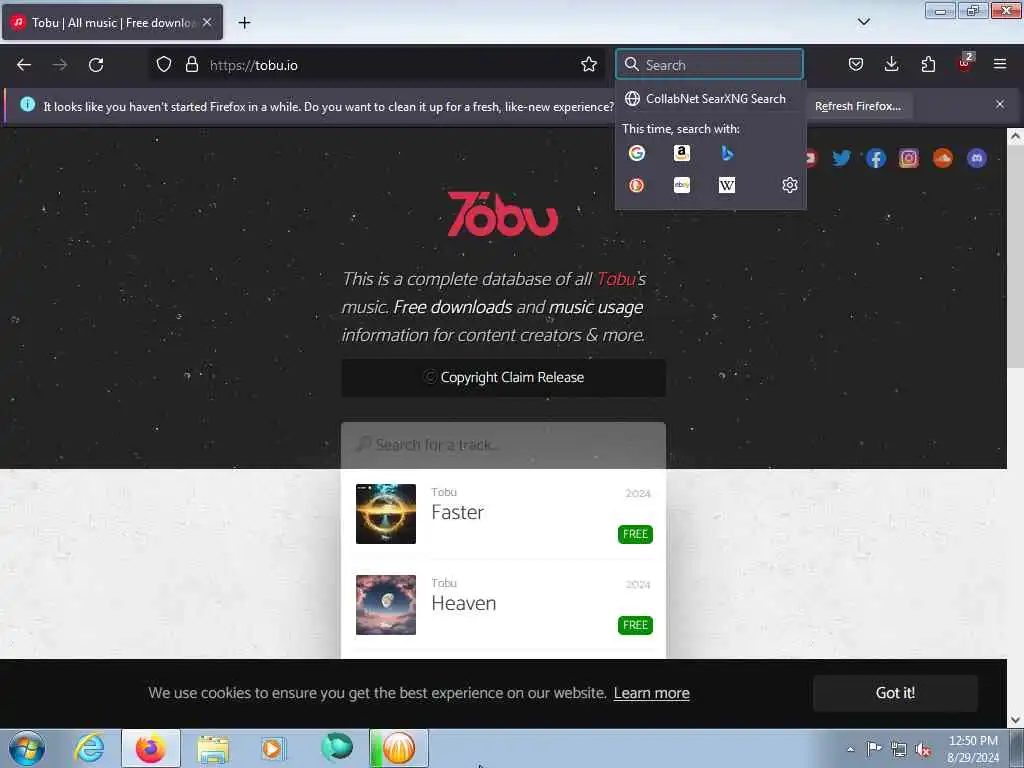Open a new browser tab
1024x768 pixels.
(244, 23)
